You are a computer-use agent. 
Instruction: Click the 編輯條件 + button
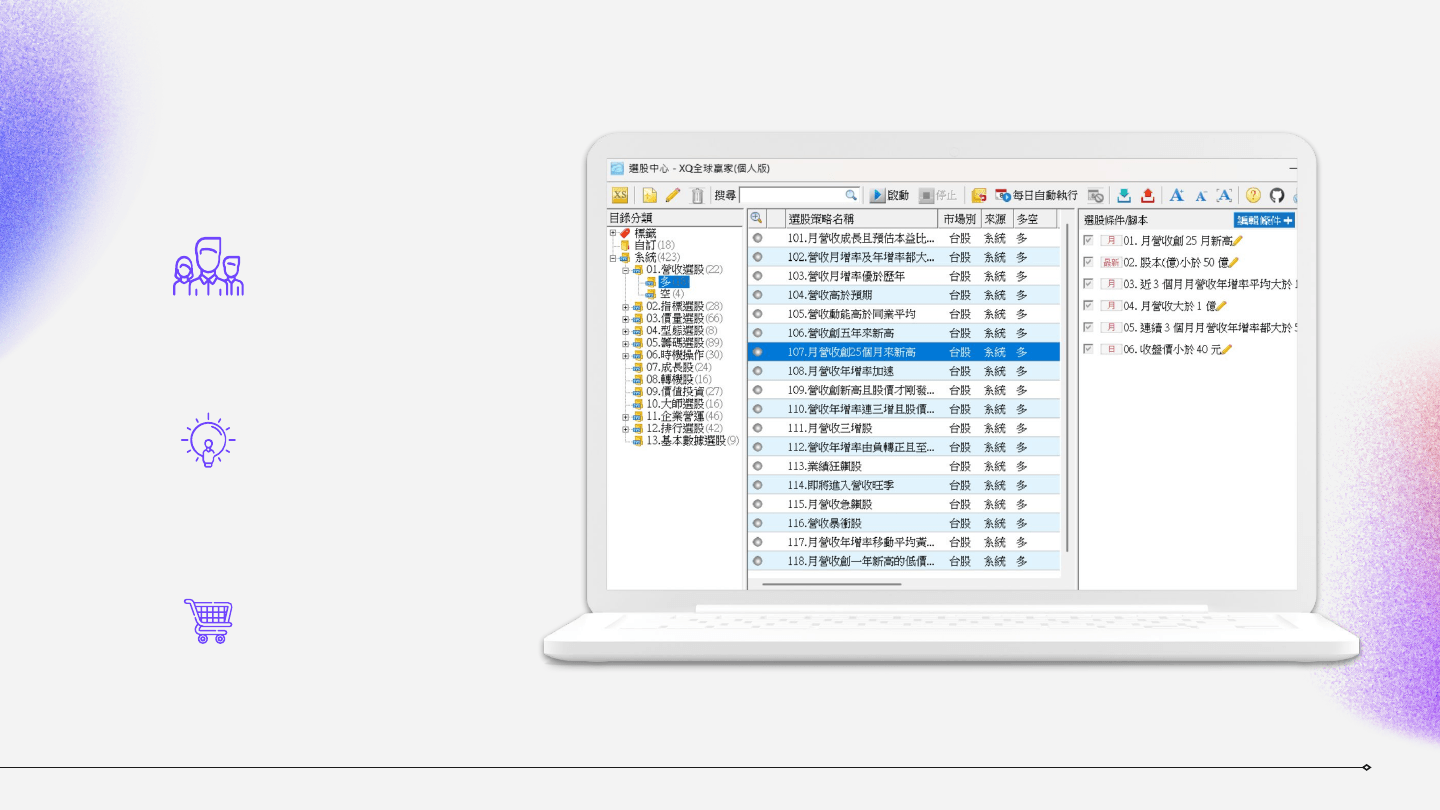[1264, 220]
